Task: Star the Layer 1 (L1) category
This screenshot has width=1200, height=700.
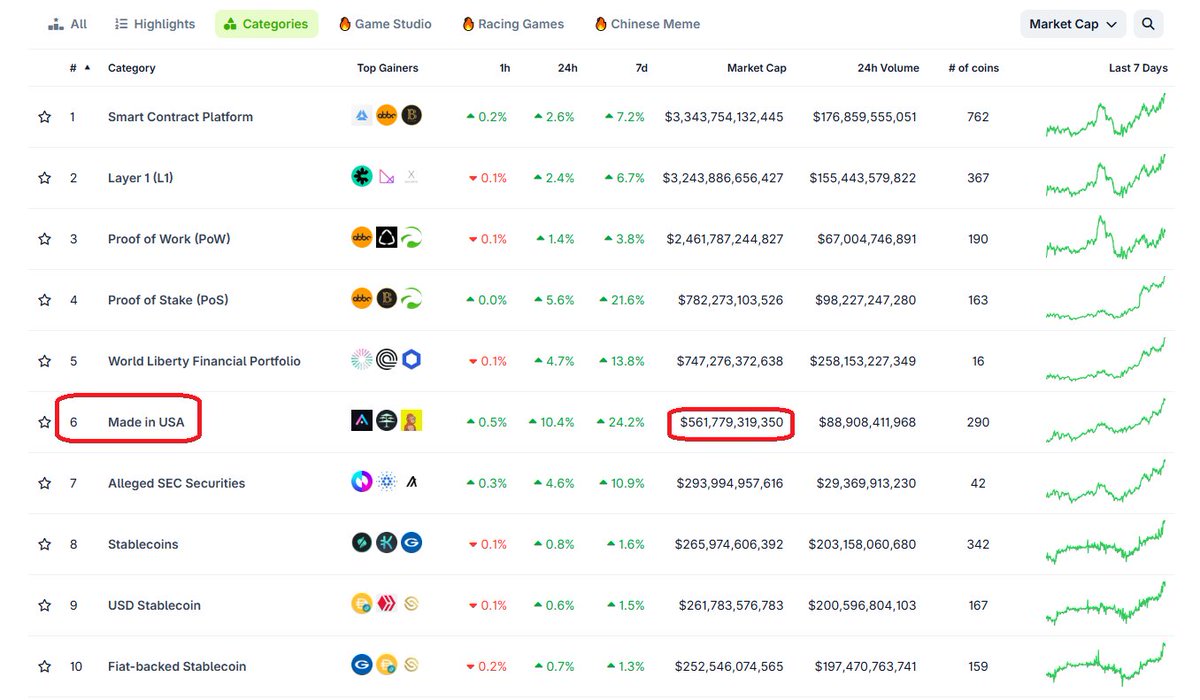Action: 44,178
